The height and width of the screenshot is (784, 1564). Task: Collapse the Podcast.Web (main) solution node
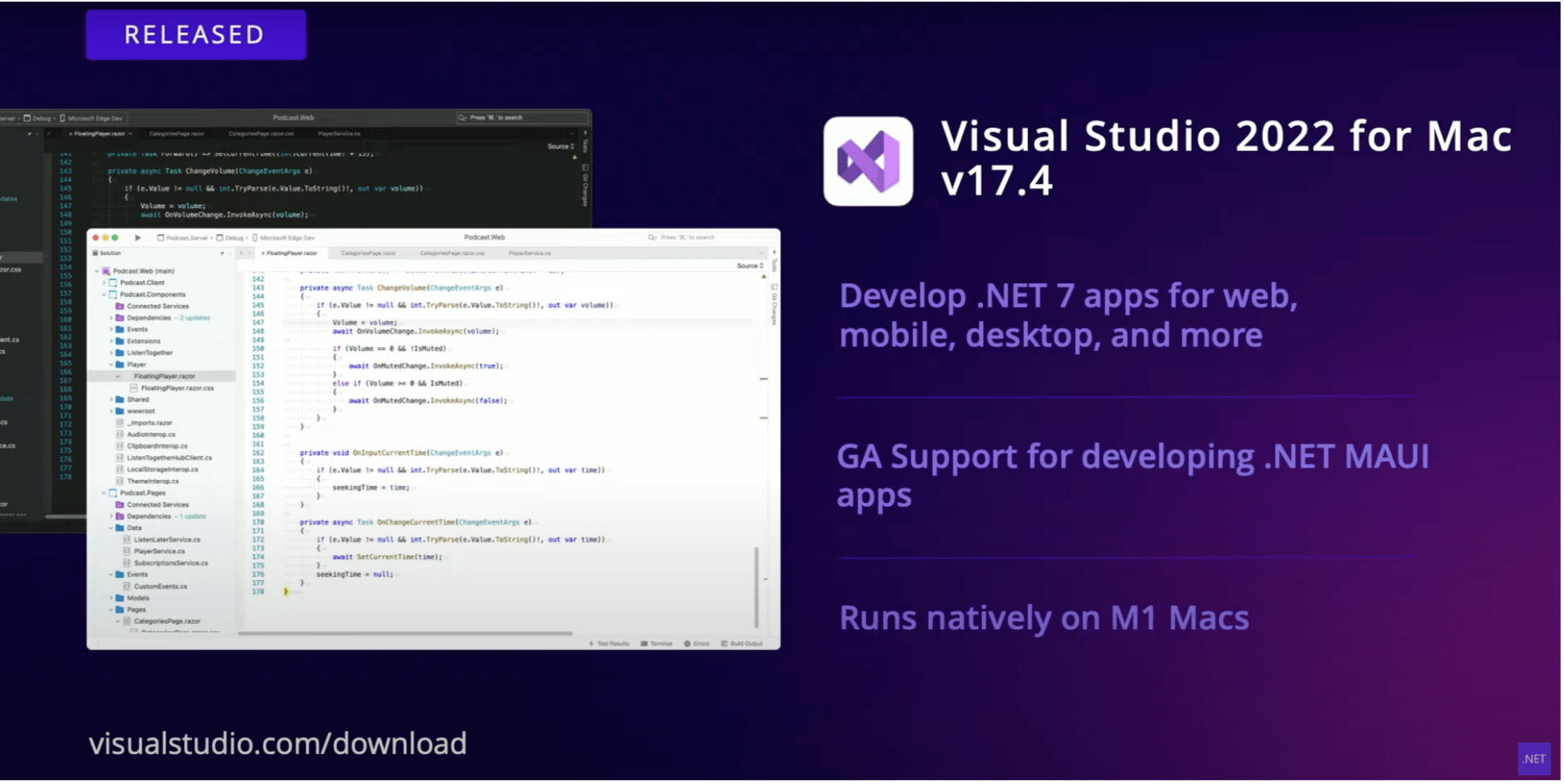[98, 271]
